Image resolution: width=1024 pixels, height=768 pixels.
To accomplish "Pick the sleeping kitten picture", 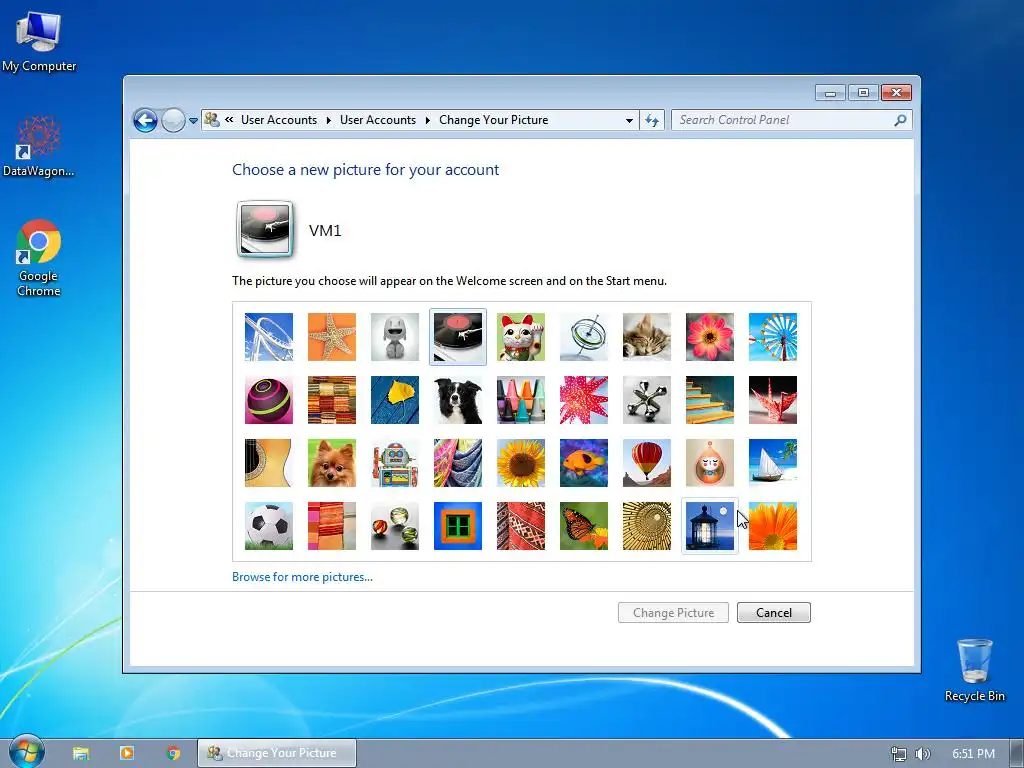I will [x=647, y=337].
